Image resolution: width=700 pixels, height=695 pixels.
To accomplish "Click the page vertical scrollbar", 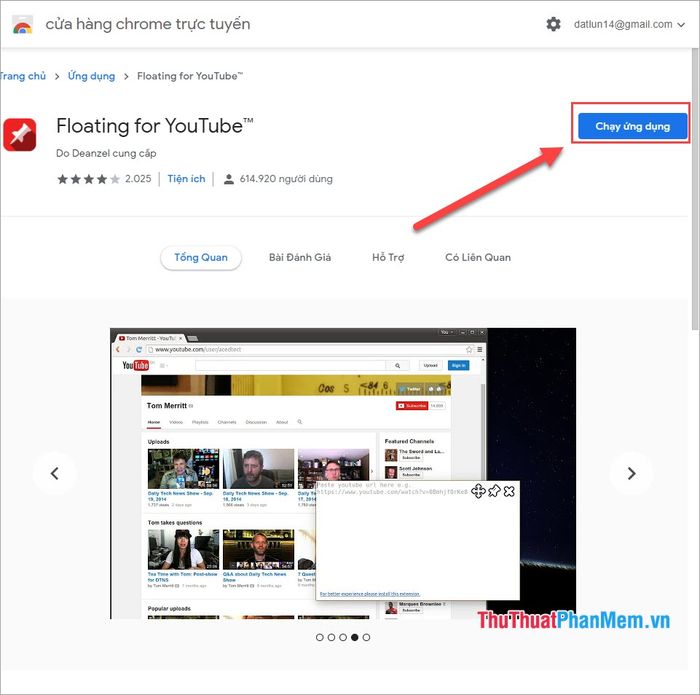I will pyautogui.click(x=695, y=187).
